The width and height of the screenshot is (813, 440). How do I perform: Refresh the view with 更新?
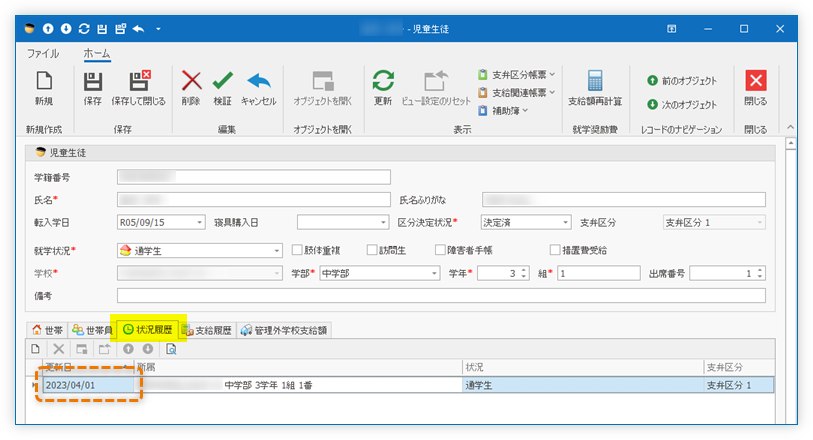[x=383, y=88]
